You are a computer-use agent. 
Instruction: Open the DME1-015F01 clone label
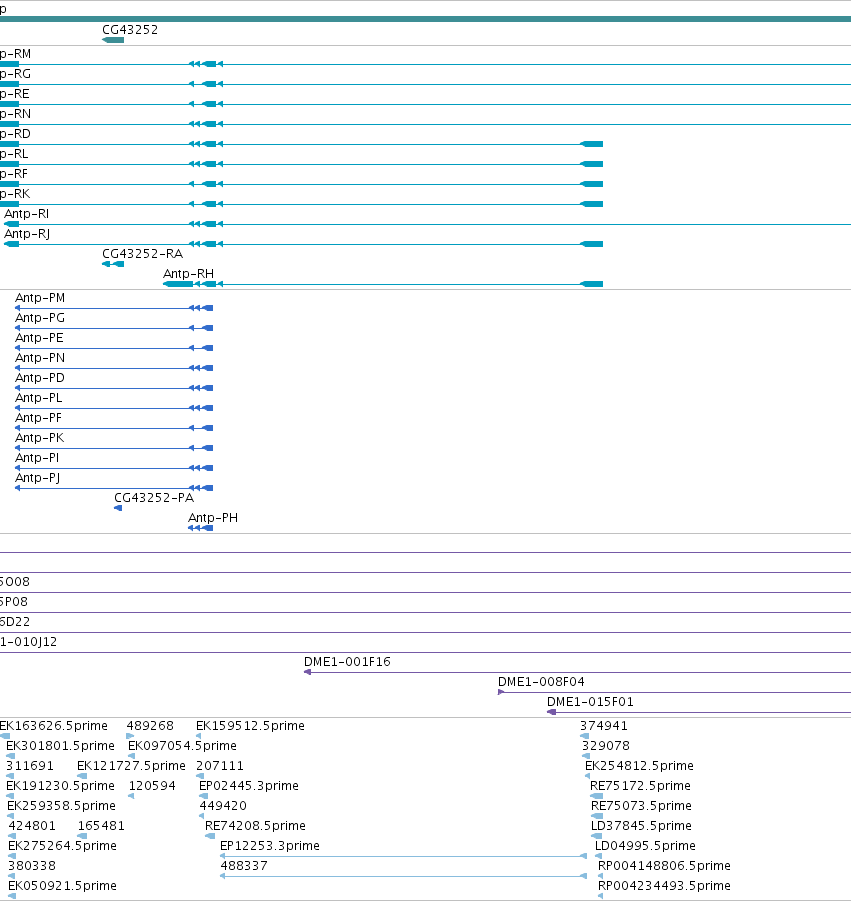590,702
